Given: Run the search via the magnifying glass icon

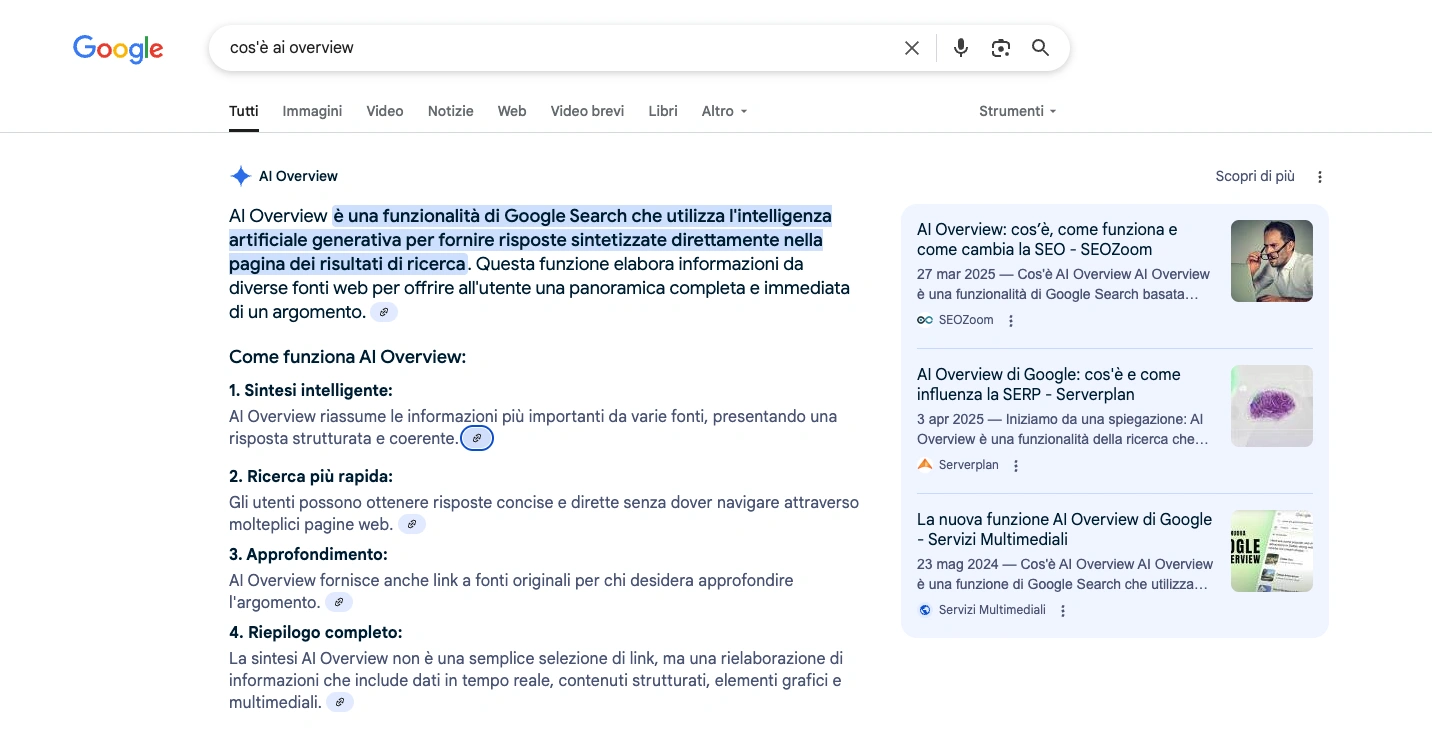Looking at the screenshot, I should pyautogui.click(x=1040, y=47).
